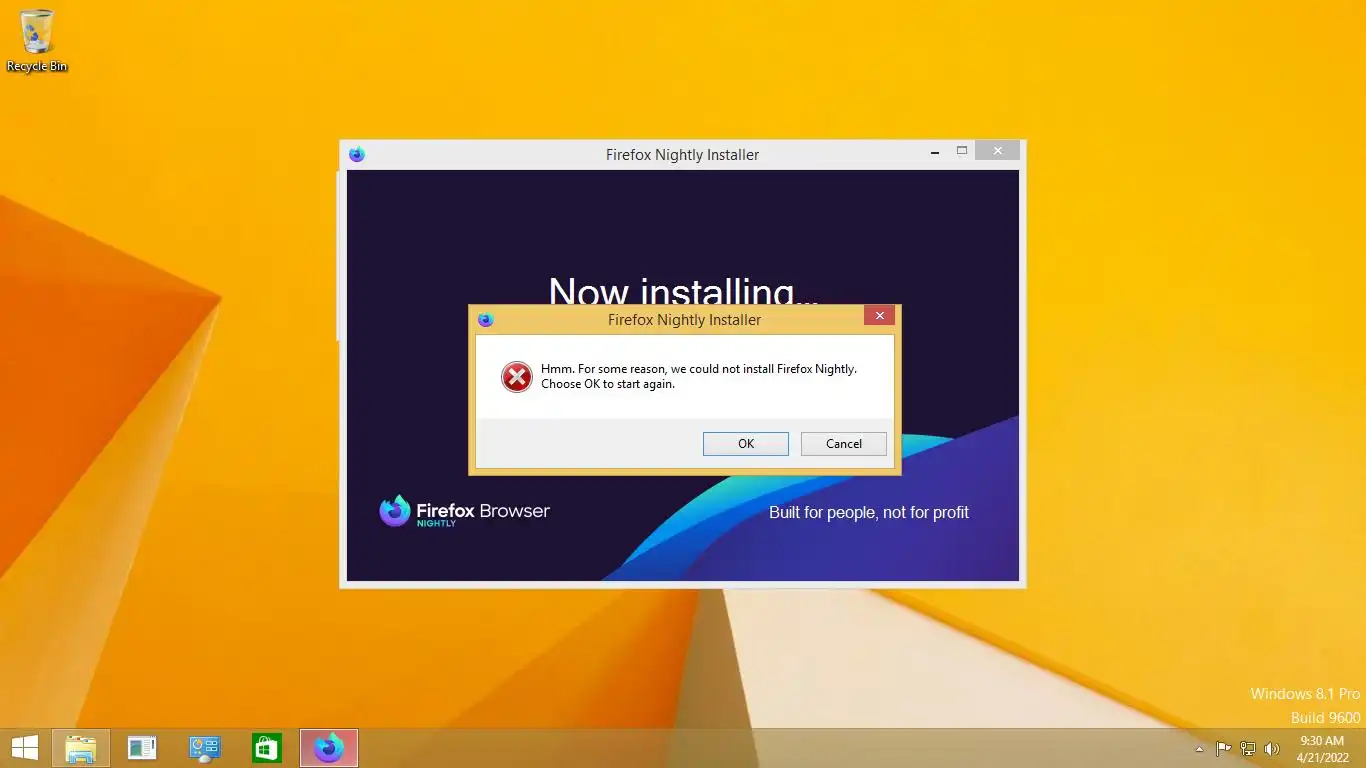
Task: Open the document viewer taskbar icon
Action: 143,748
